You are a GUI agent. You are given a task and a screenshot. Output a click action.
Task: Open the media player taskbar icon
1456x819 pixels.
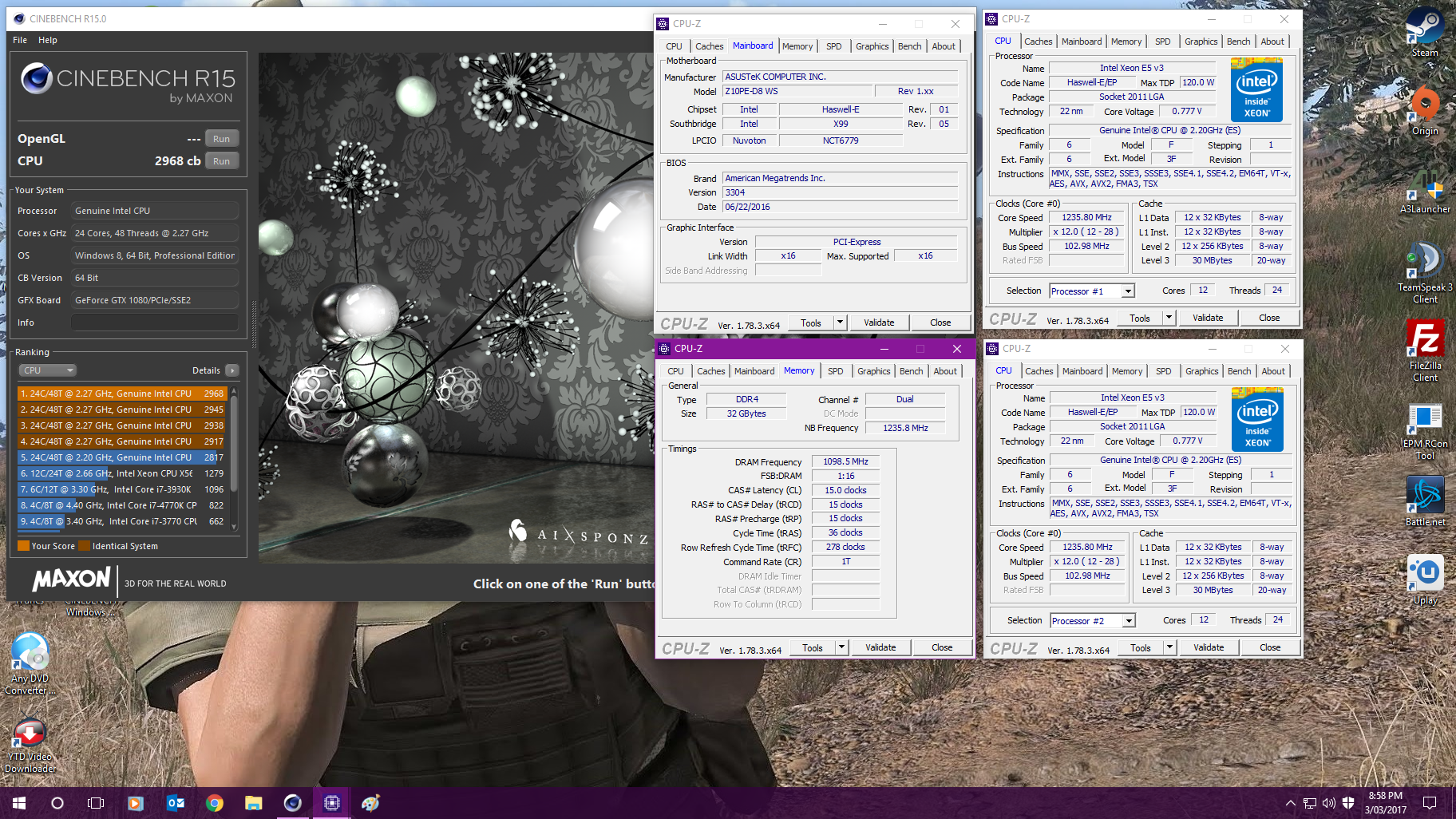[x=135, y=803]
